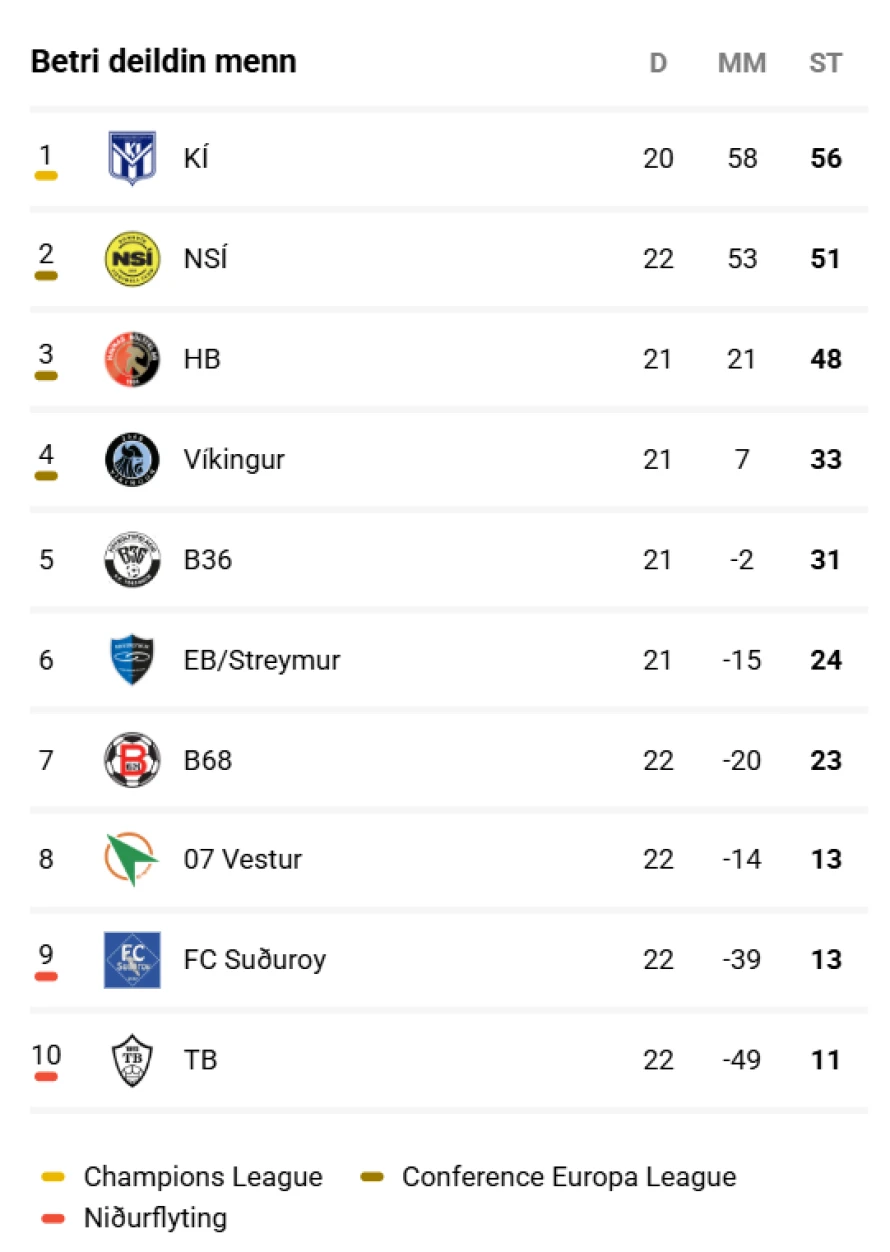Click the D games played column header
890x1252 pixels.
[x=658, y=63]
